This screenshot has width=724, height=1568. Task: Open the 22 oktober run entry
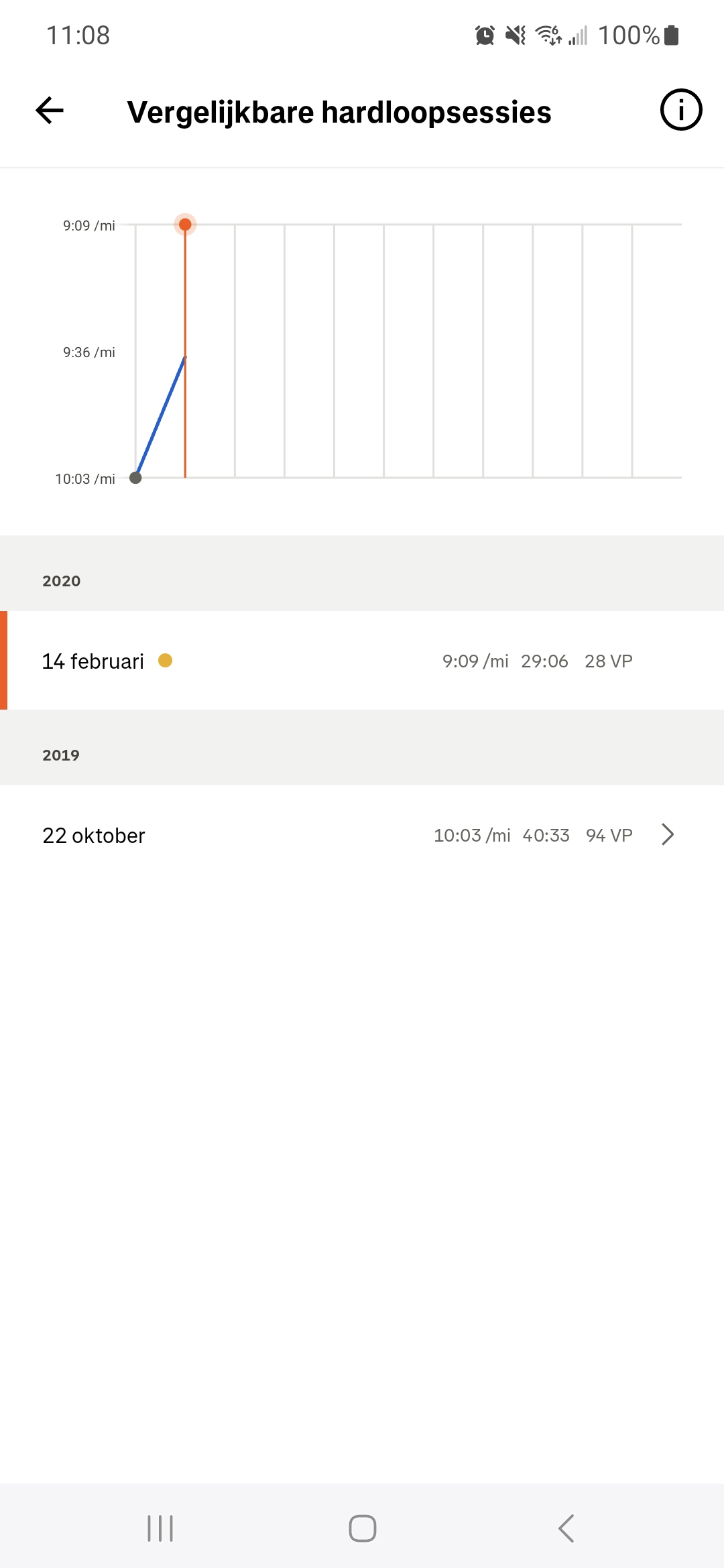pyautogui.click(x=362, y=835)
